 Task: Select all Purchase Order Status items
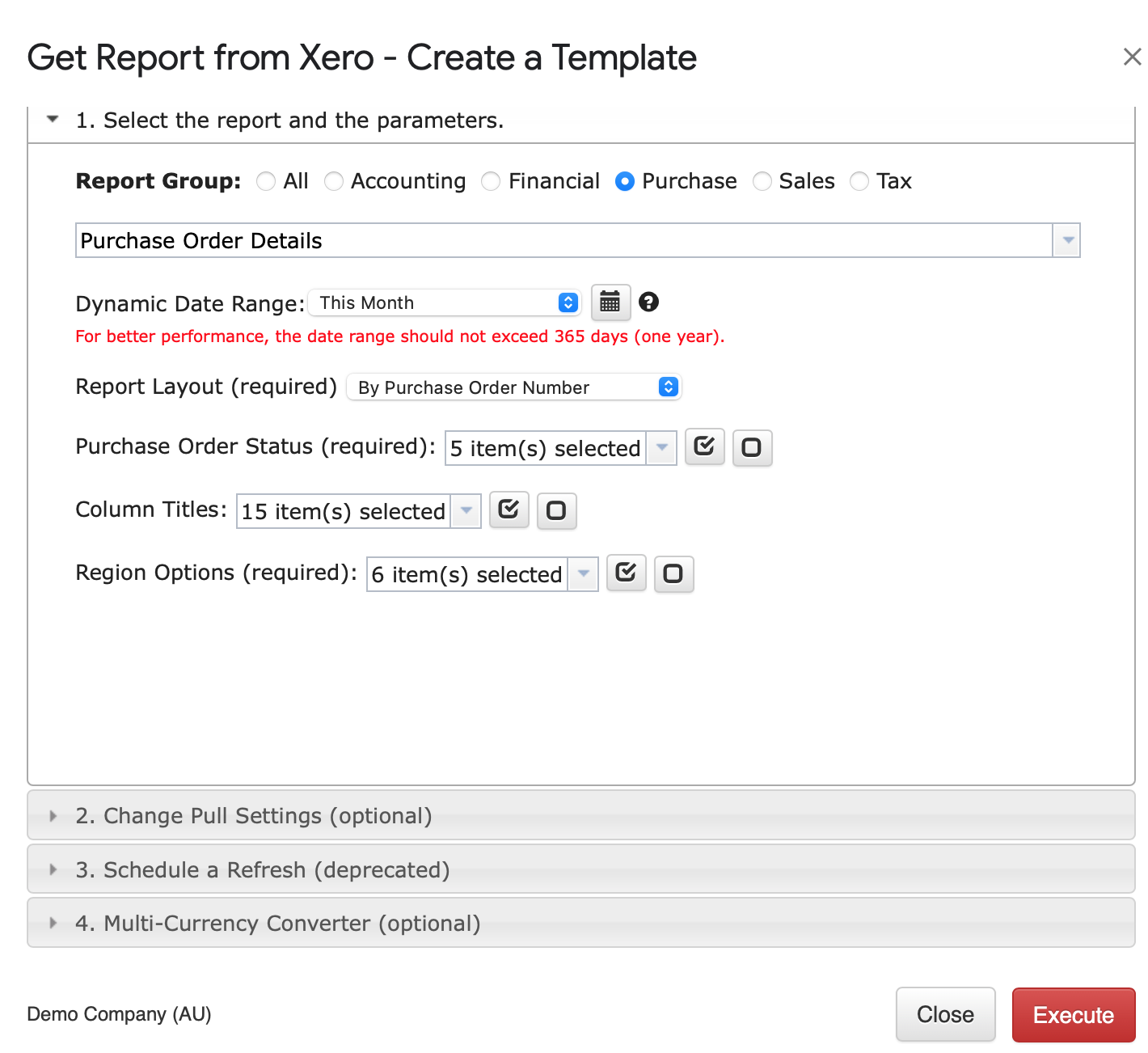704,447
